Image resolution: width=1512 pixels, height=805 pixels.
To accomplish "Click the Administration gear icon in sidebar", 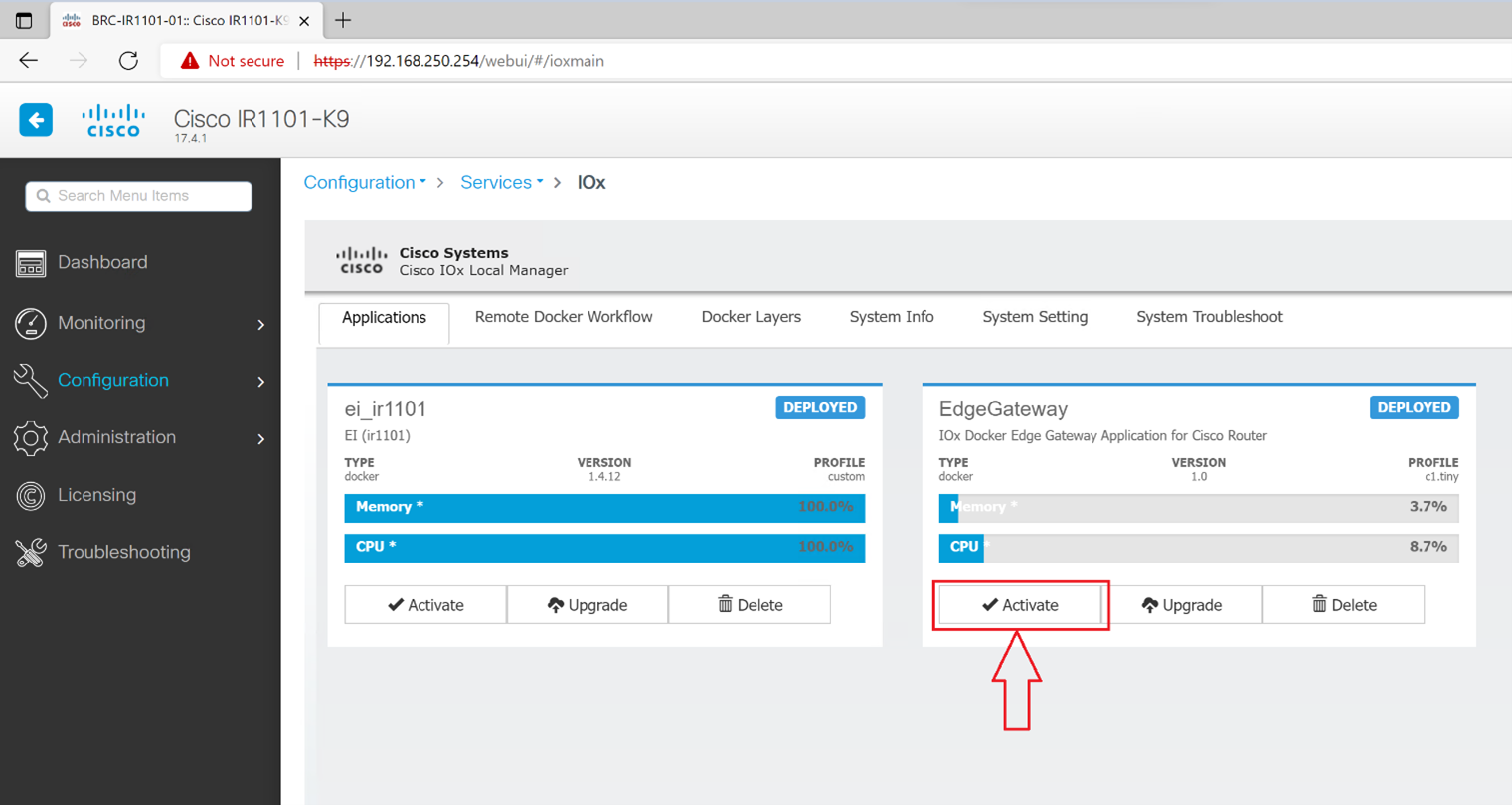I will (30, 438).
